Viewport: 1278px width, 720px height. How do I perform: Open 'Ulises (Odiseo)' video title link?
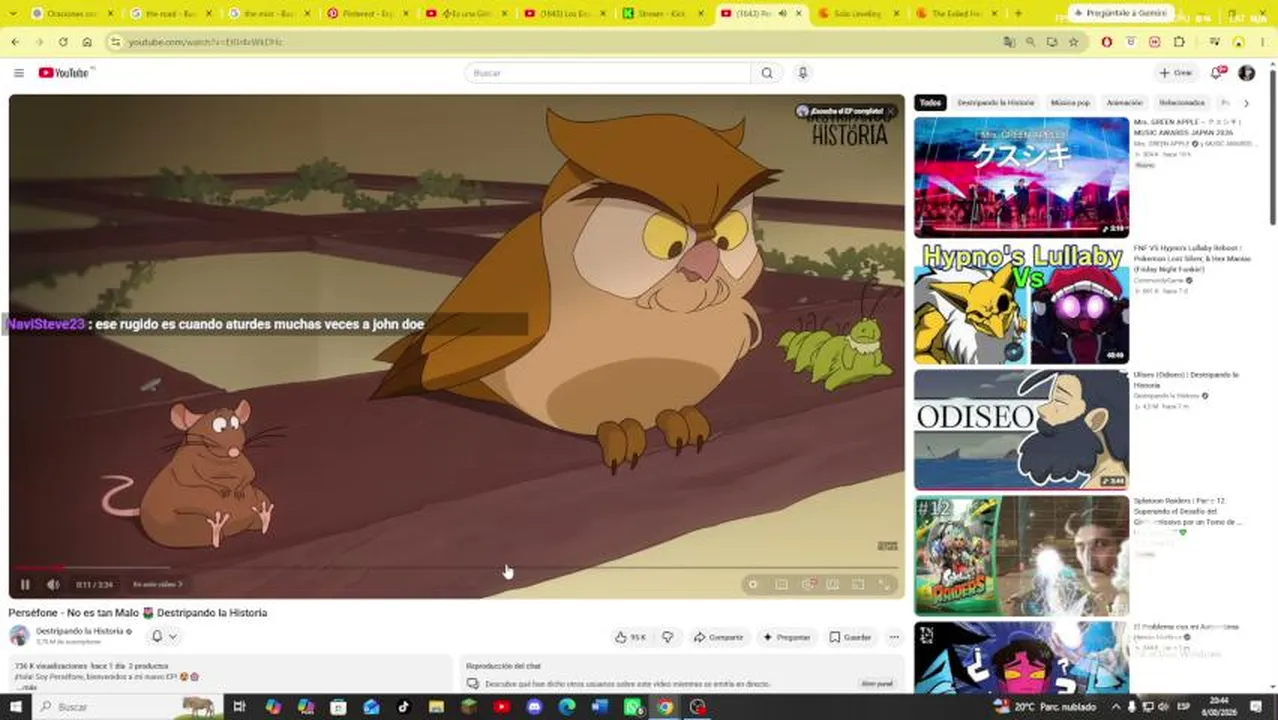1186,379
